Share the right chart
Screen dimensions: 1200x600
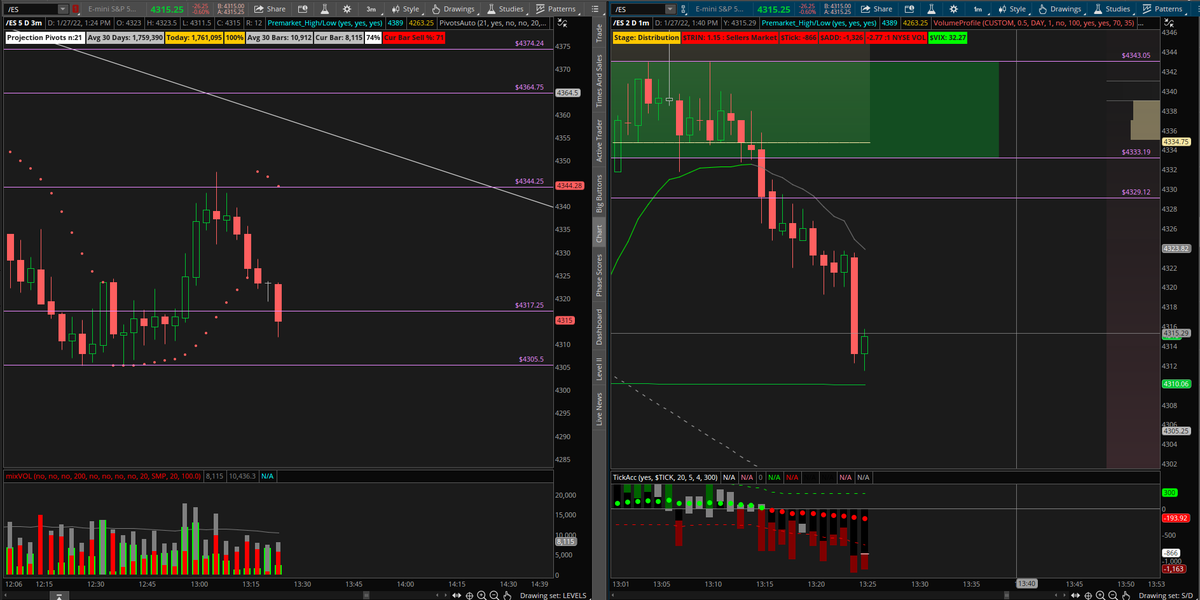click(876, 9)
